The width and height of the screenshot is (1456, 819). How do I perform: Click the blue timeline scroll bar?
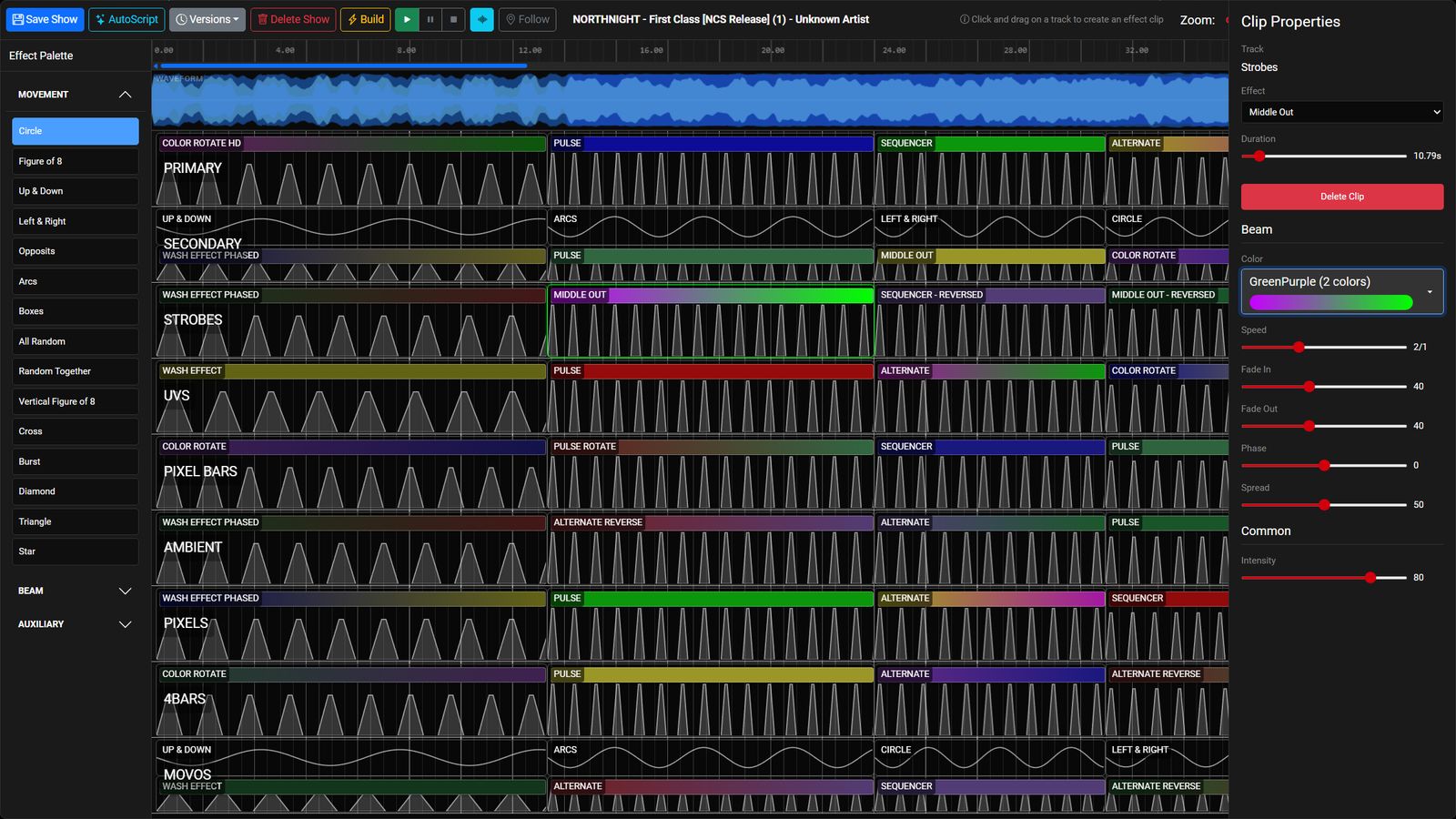342,66
